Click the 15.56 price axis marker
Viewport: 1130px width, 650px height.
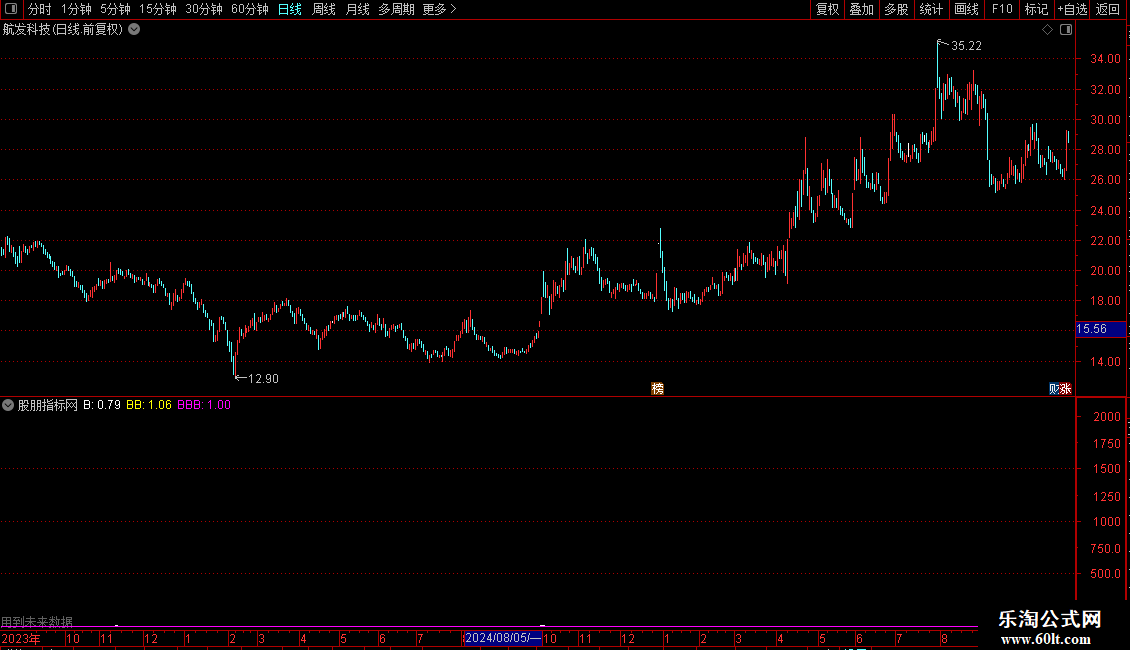point(1100,329)
